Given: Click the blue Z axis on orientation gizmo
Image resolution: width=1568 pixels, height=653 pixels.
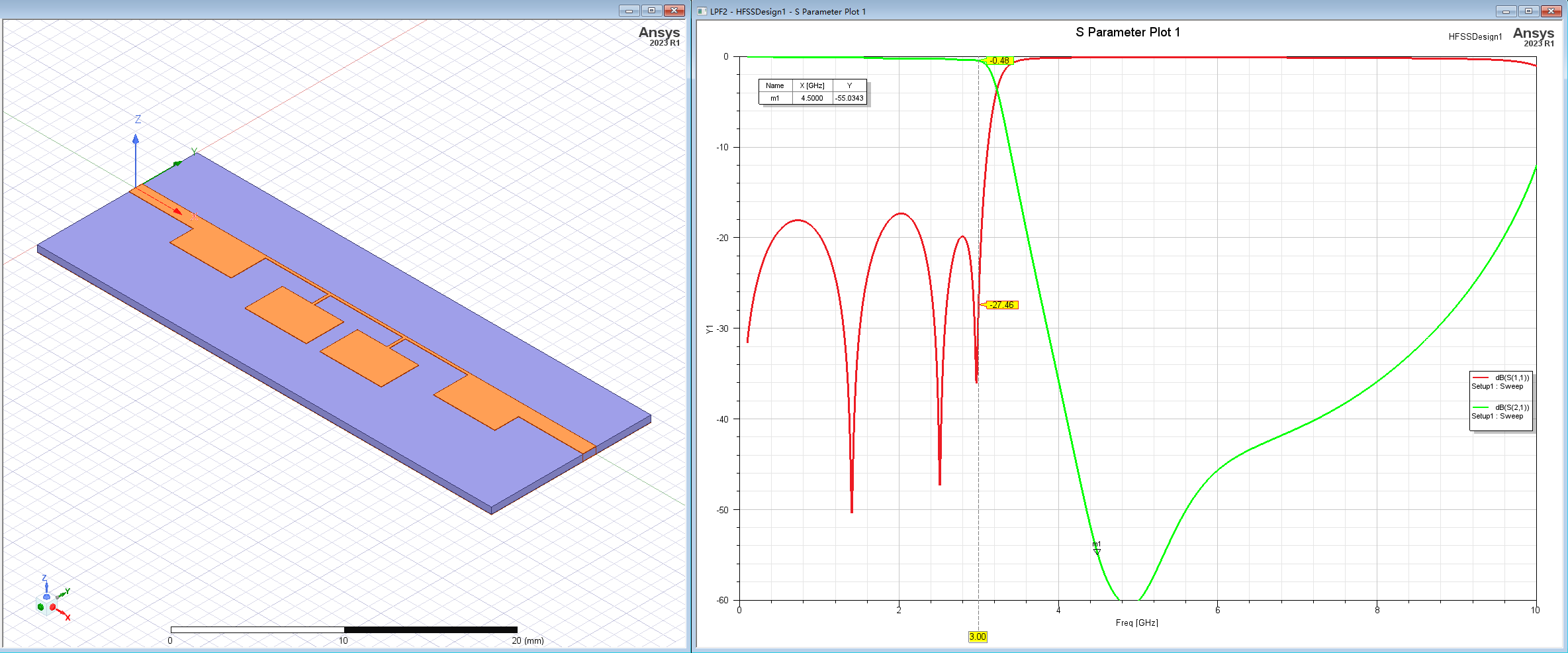Looking at the screenshot, I should pos(46,583).
